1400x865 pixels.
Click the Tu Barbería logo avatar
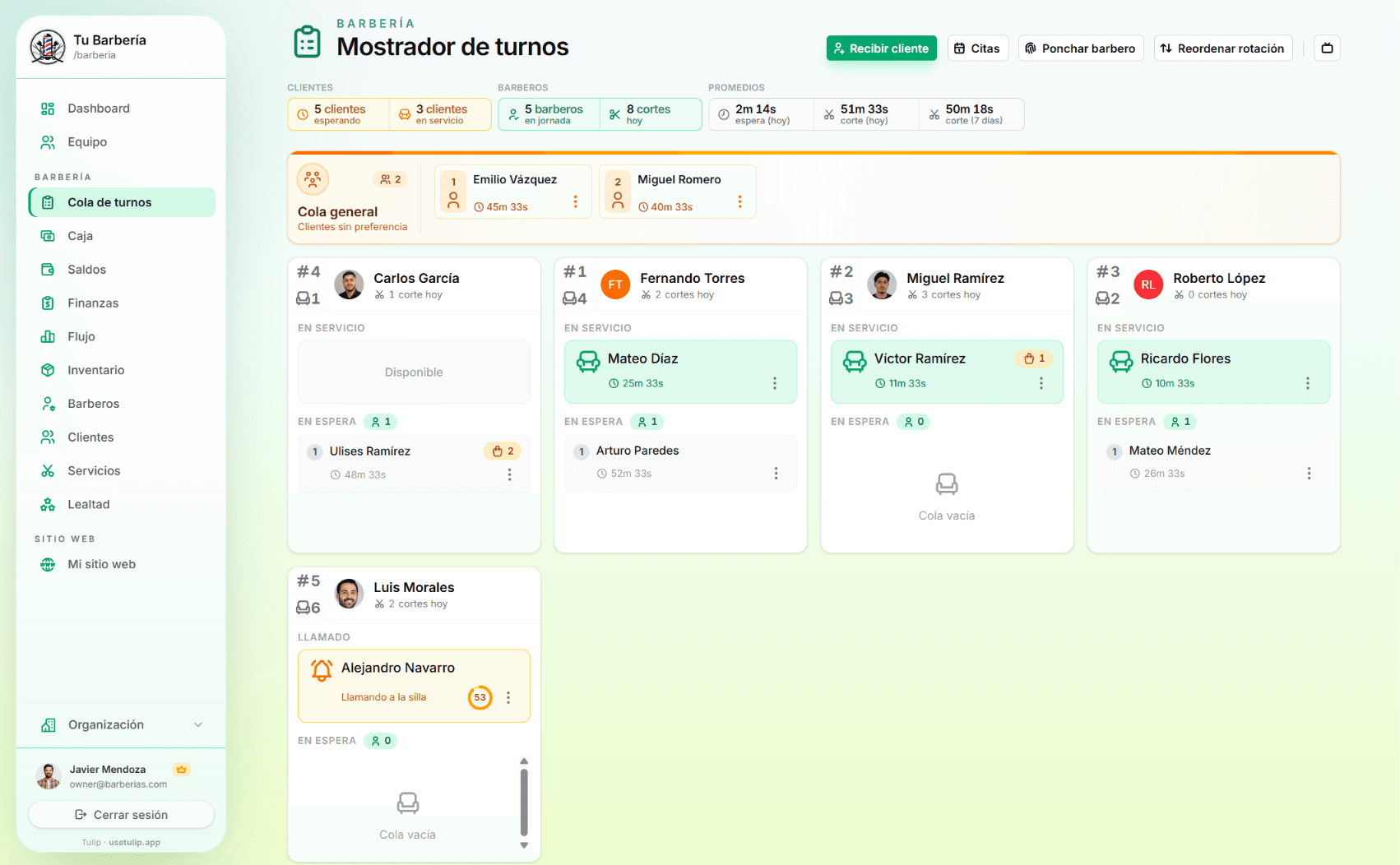pos(48,47)
